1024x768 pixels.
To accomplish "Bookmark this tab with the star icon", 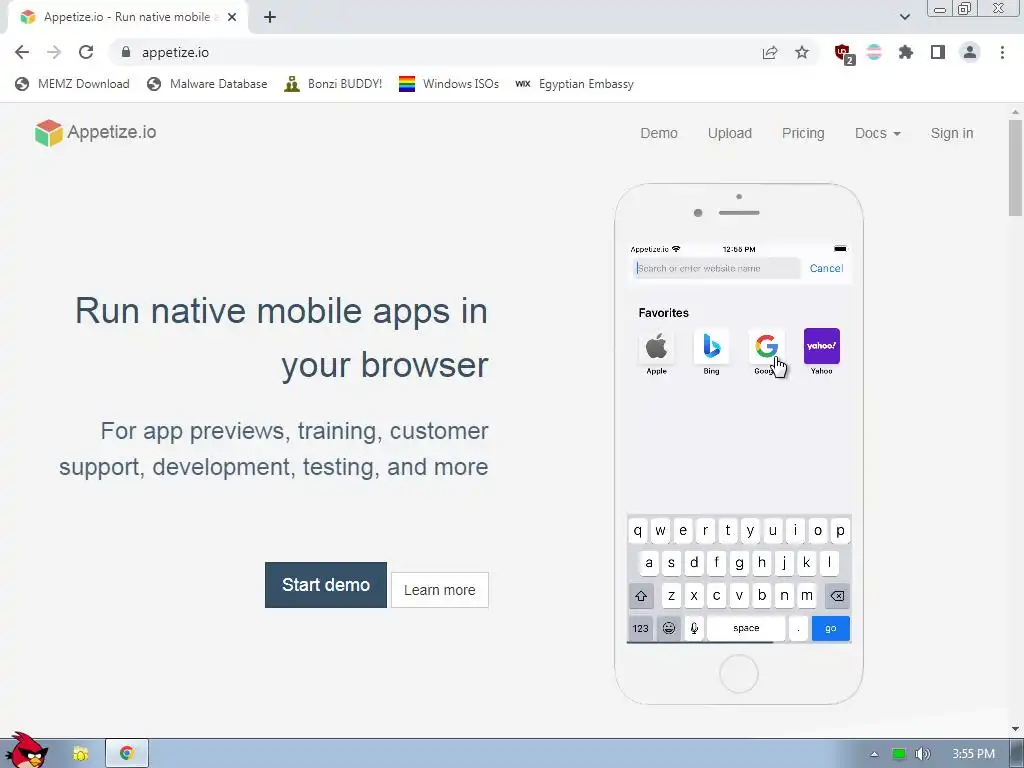I will click(x=802, y=52).
